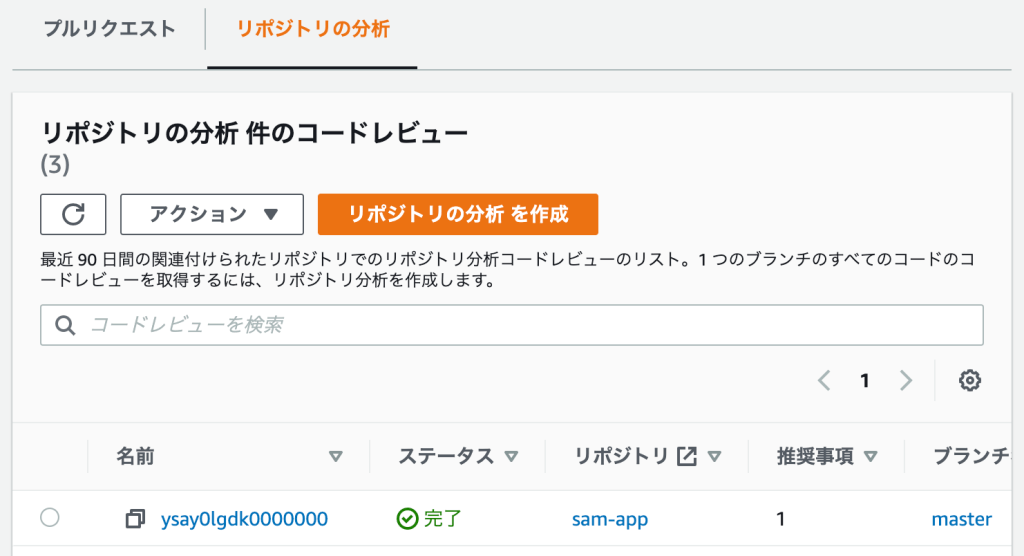
Task: Open the アクション dropdown menu
Action: [x=212, y=214]
